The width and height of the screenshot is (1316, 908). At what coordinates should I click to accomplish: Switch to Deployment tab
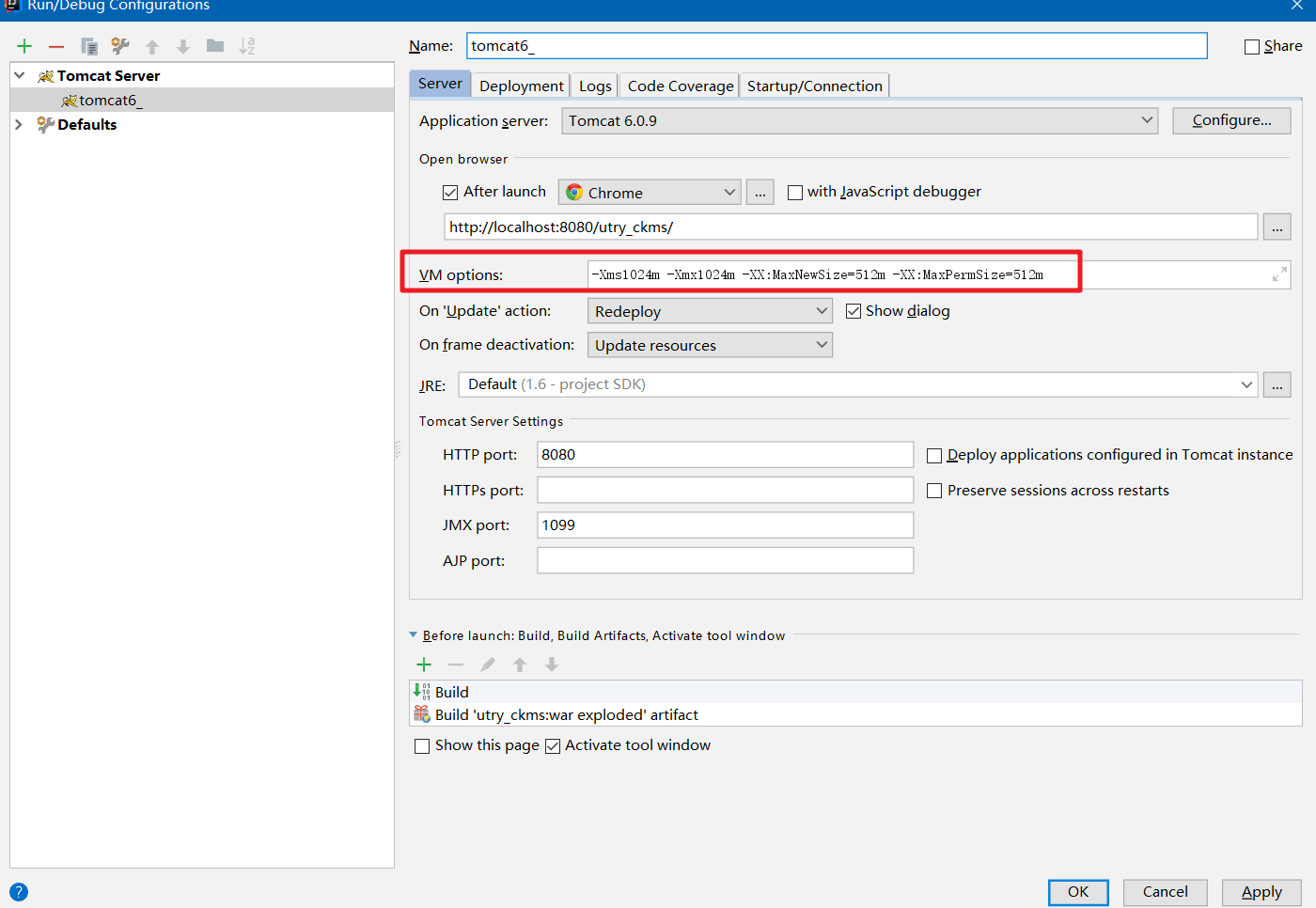click(521, 86)
